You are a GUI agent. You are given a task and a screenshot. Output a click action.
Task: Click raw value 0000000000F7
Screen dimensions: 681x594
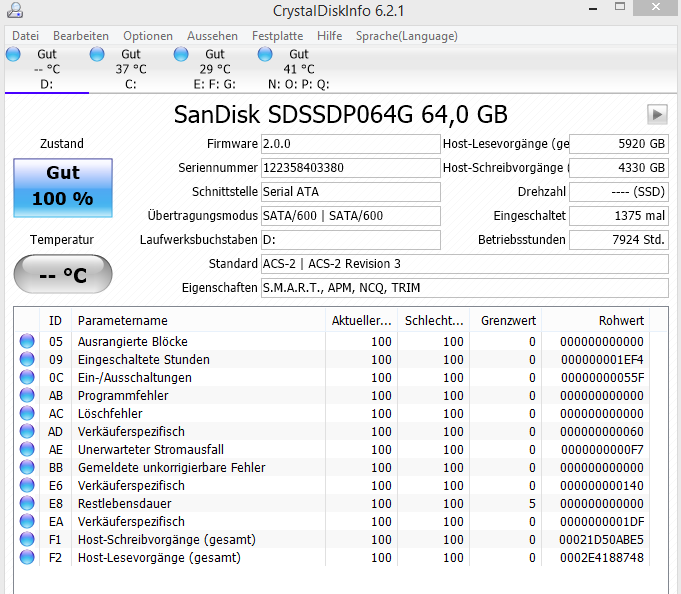point(602,449)
